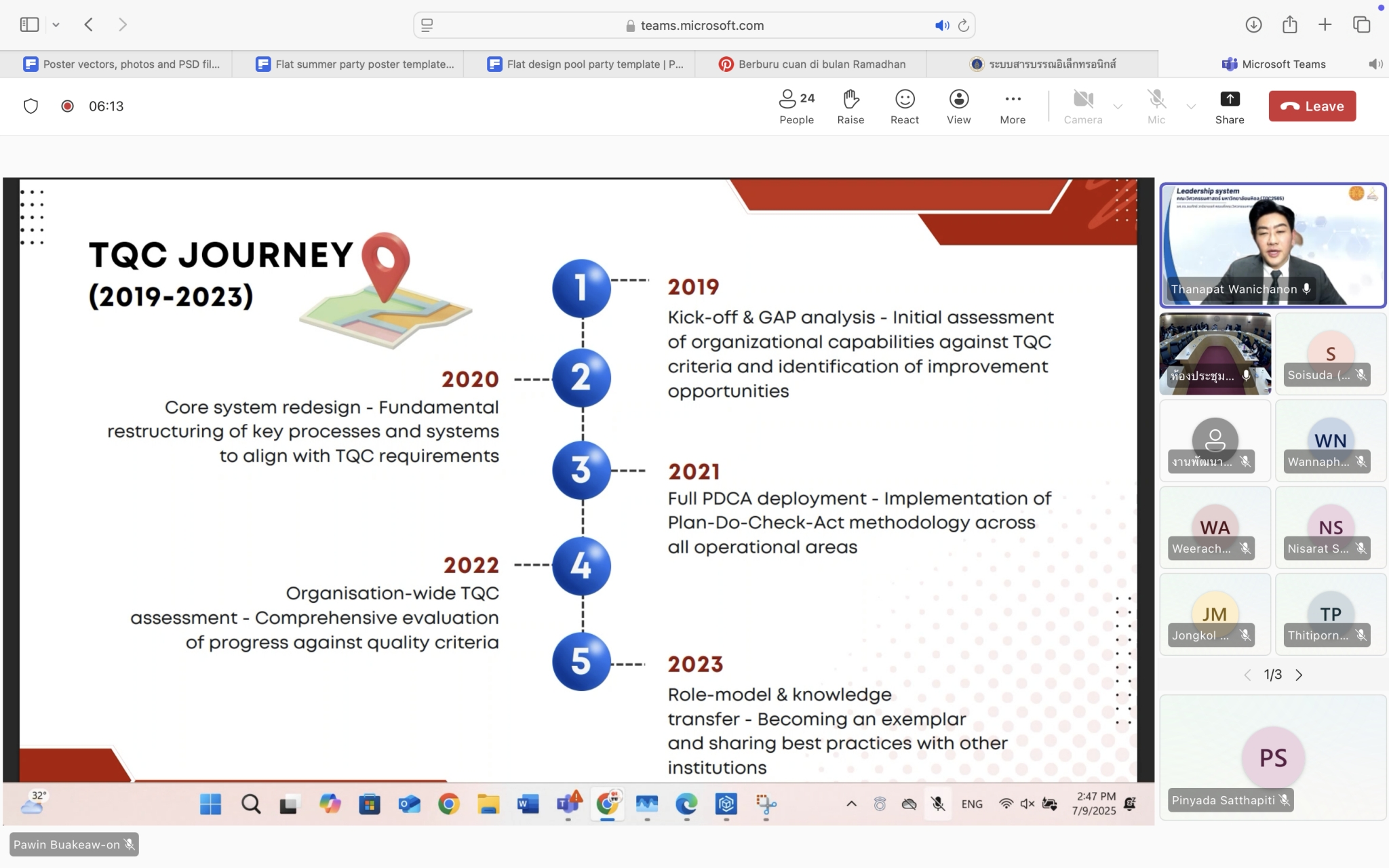This screenshot has width=1389, height=868.
Task: Open the More actions menu
Action: (1013, 107)
